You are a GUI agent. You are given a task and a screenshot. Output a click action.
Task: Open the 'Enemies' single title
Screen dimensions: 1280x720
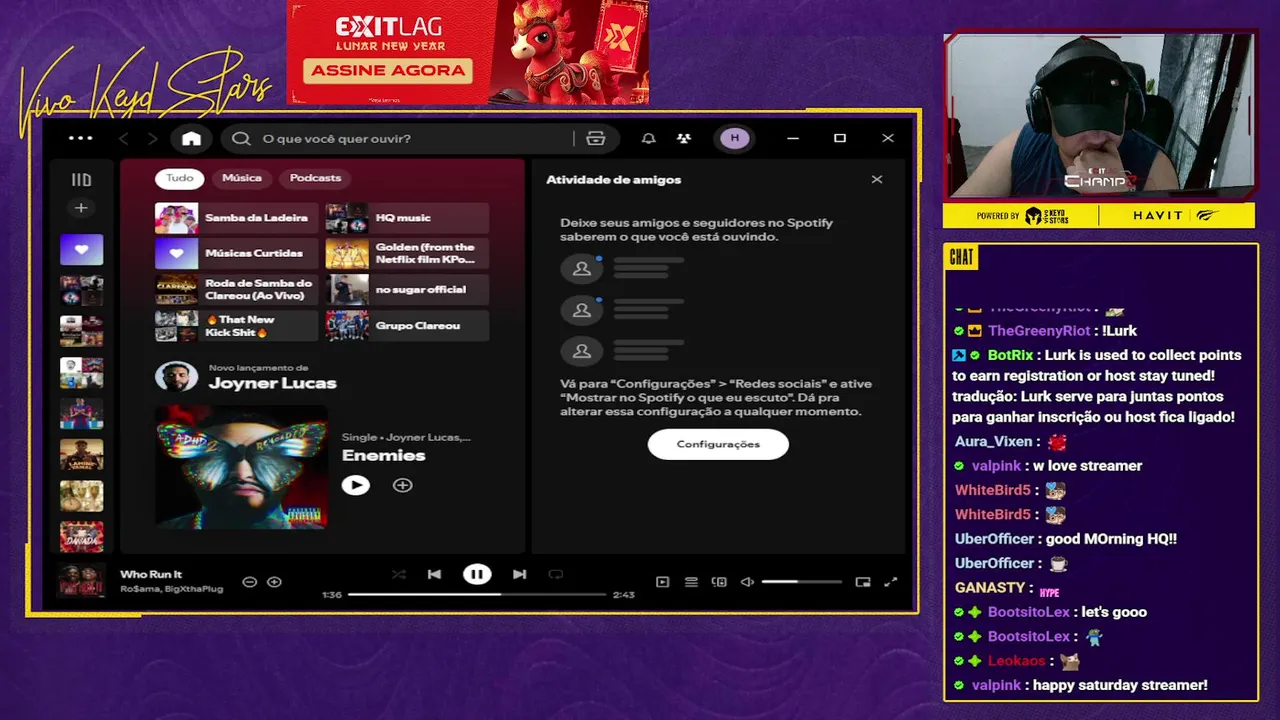coord(384,455)
